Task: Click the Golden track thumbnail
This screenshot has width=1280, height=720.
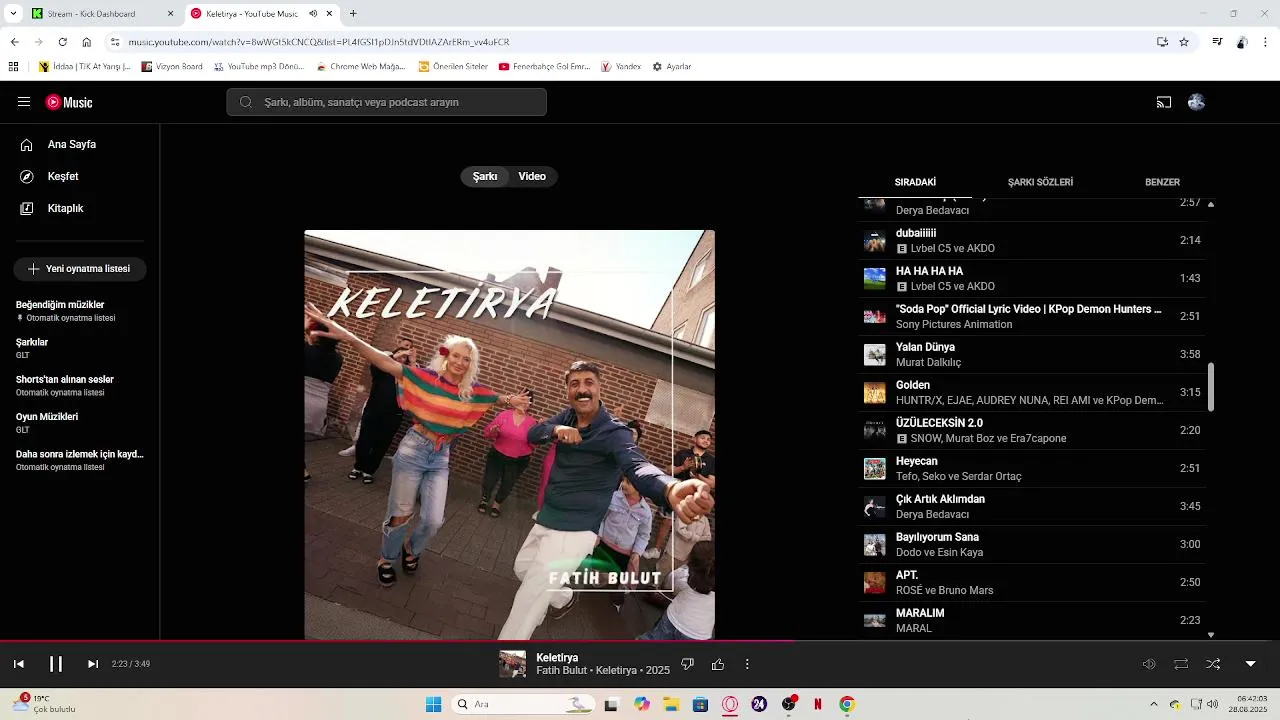Action: (x=875, y=393)
